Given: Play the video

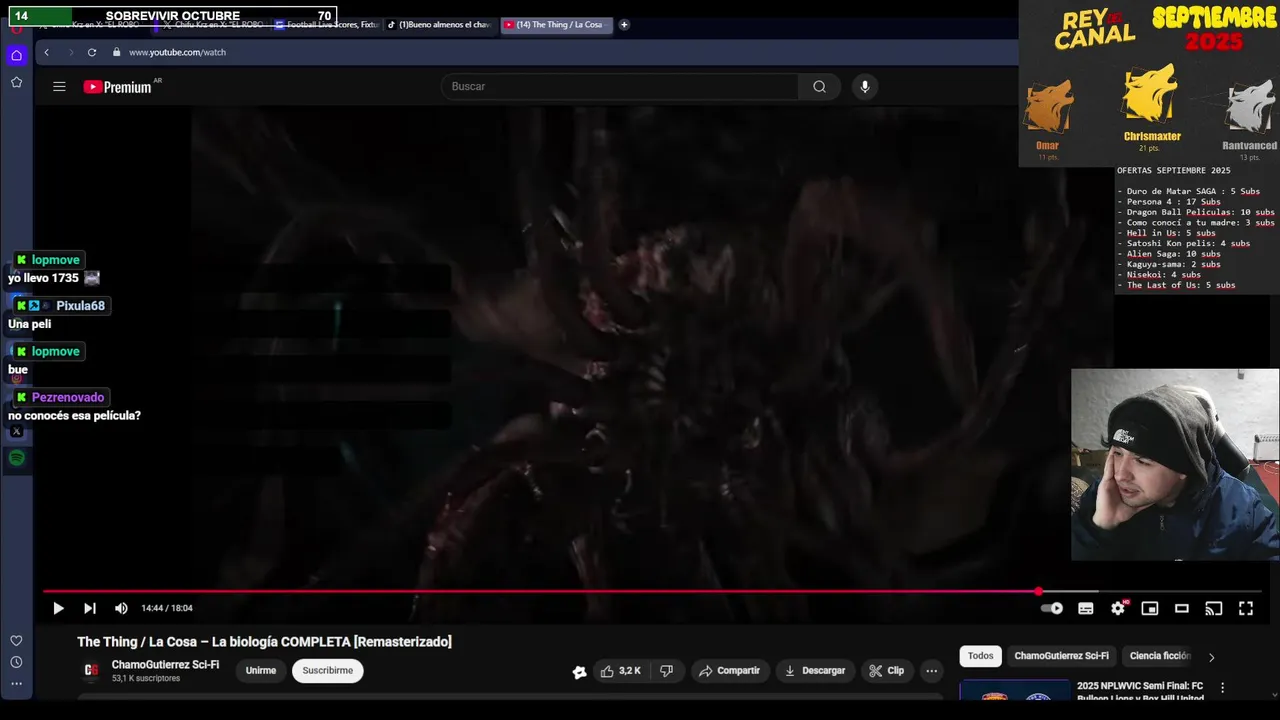Looking at the screenshot, I should [58, 608].
